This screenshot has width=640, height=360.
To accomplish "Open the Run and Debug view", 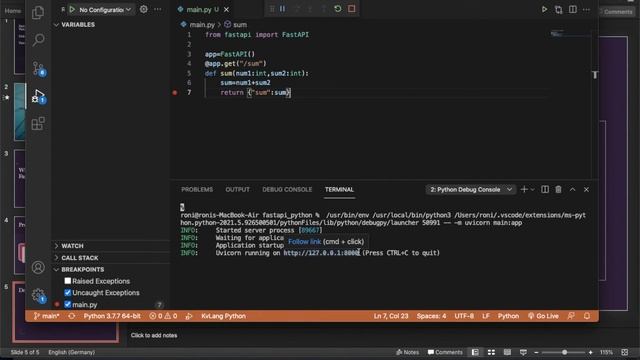I will click(38, 96).
